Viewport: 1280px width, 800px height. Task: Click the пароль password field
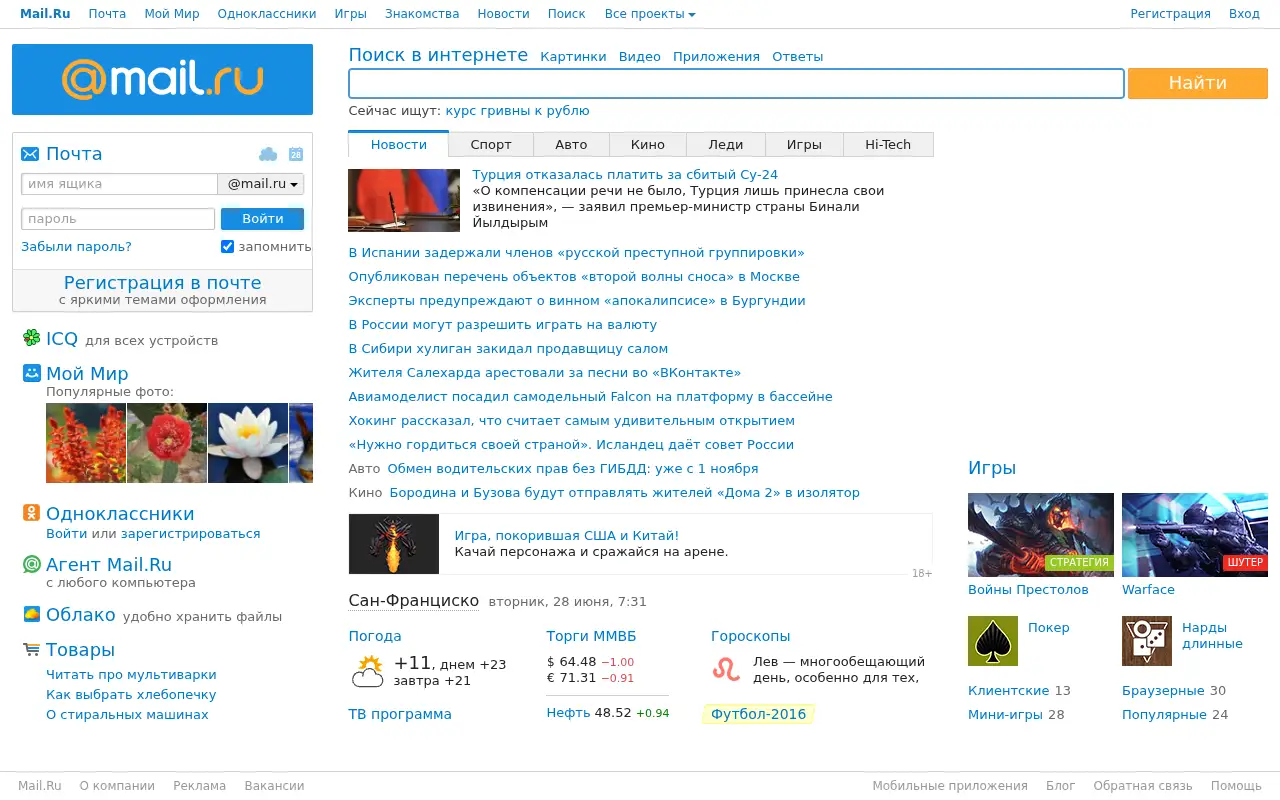click(x=118, y=219)
